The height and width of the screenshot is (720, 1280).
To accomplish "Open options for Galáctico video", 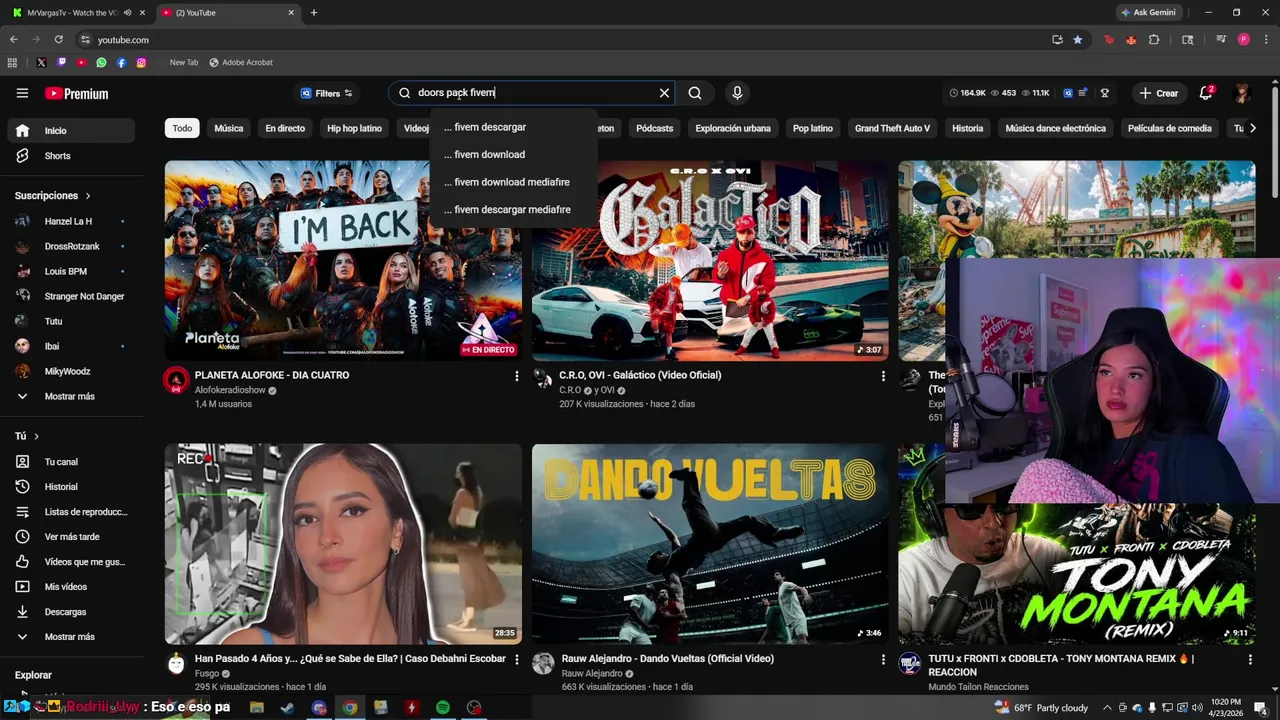I will pyautogui.click(x=883, y=376).
